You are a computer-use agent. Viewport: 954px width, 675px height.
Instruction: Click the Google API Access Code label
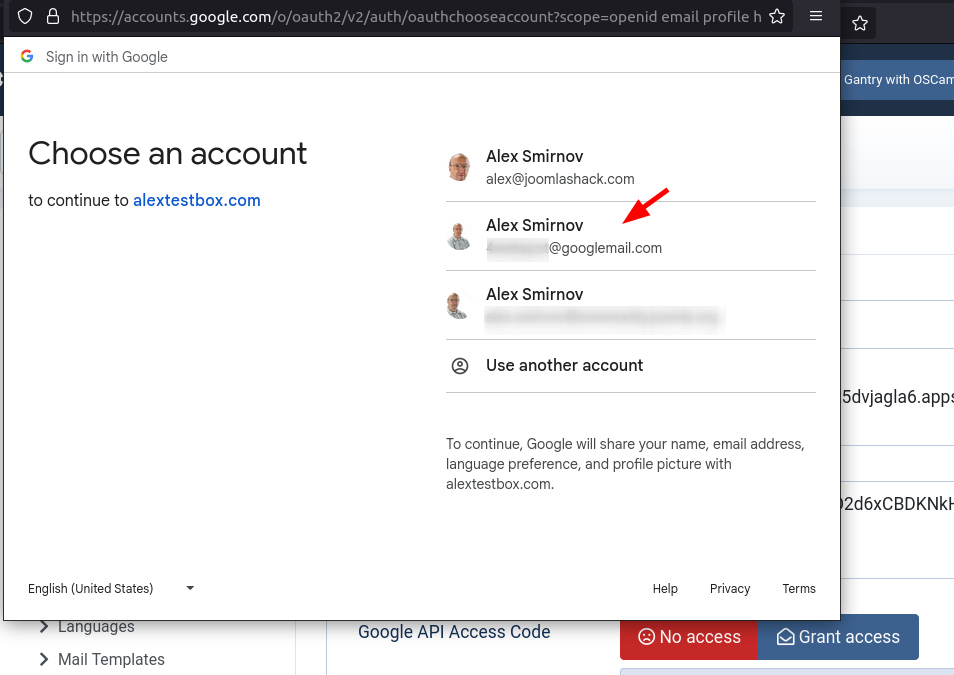pos(454,632)
